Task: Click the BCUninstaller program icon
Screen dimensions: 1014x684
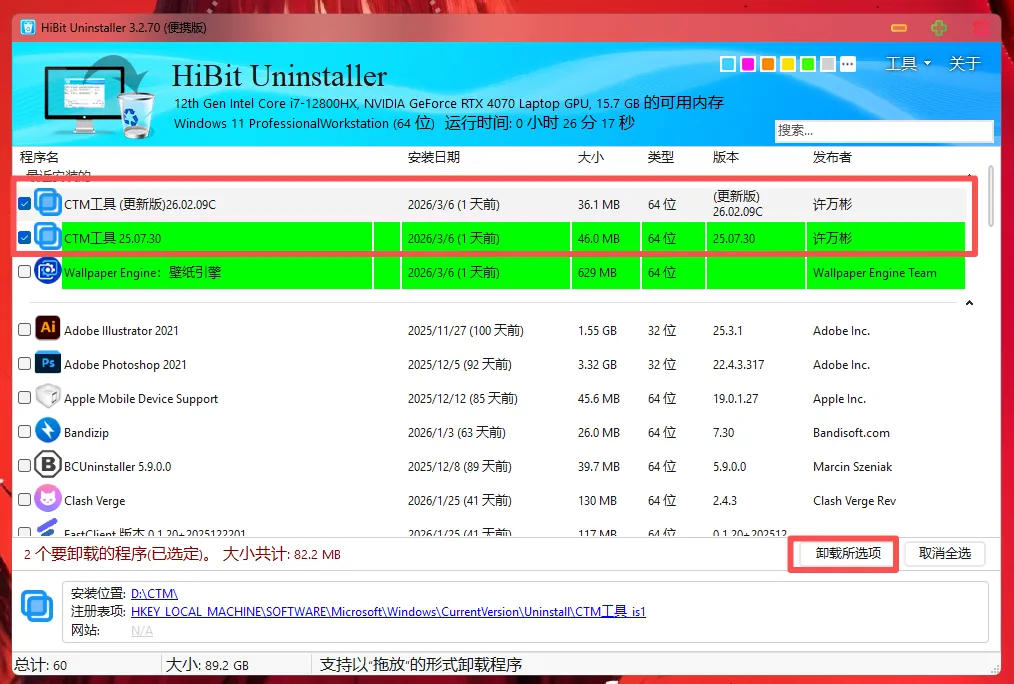Action: tap(48, 465)
